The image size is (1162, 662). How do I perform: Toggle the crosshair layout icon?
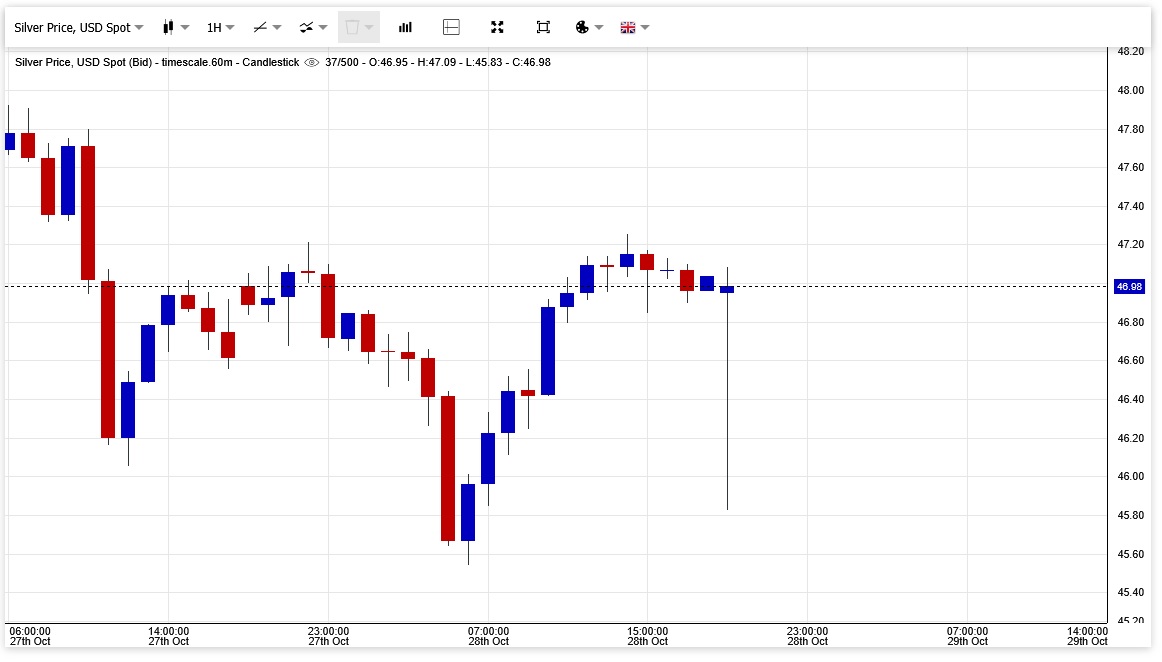pos(451,27)
